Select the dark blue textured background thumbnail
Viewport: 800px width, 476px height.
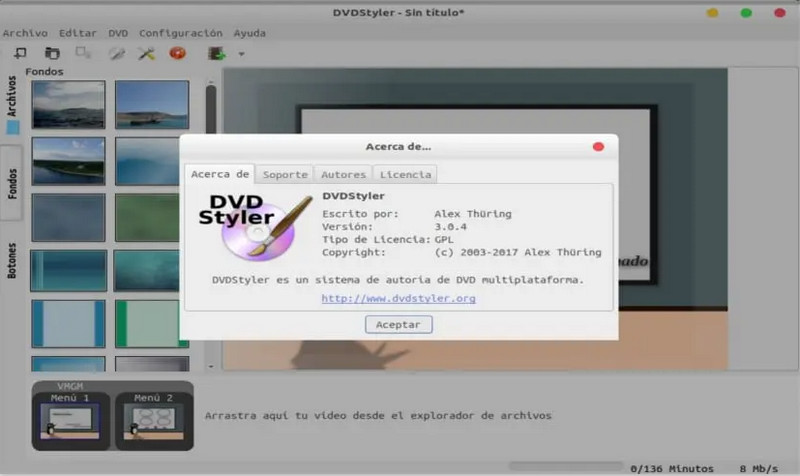tap(68, 217)
